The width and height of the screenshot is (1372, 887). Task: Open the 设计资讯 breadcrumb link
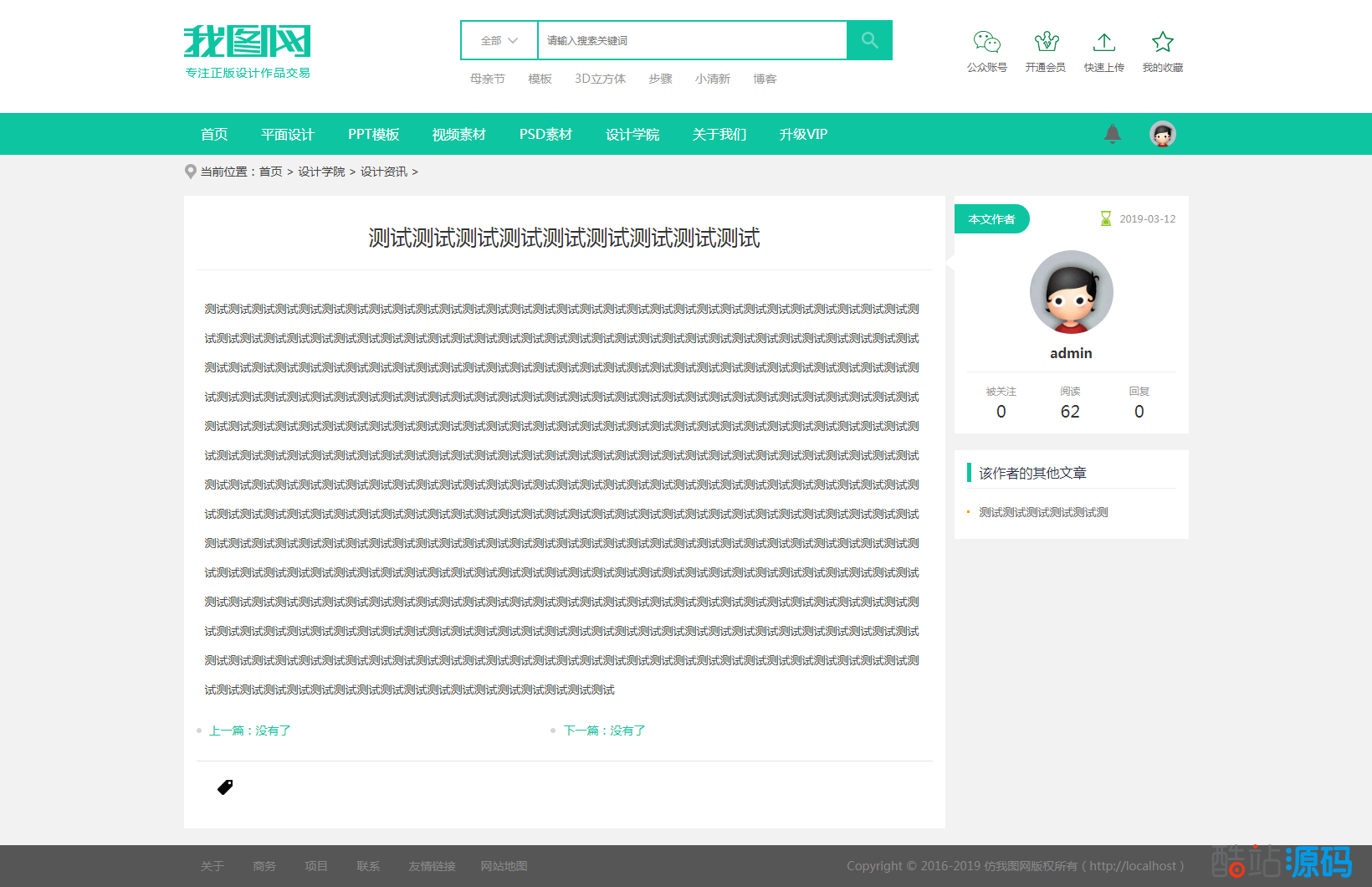[x=383, y=172]
